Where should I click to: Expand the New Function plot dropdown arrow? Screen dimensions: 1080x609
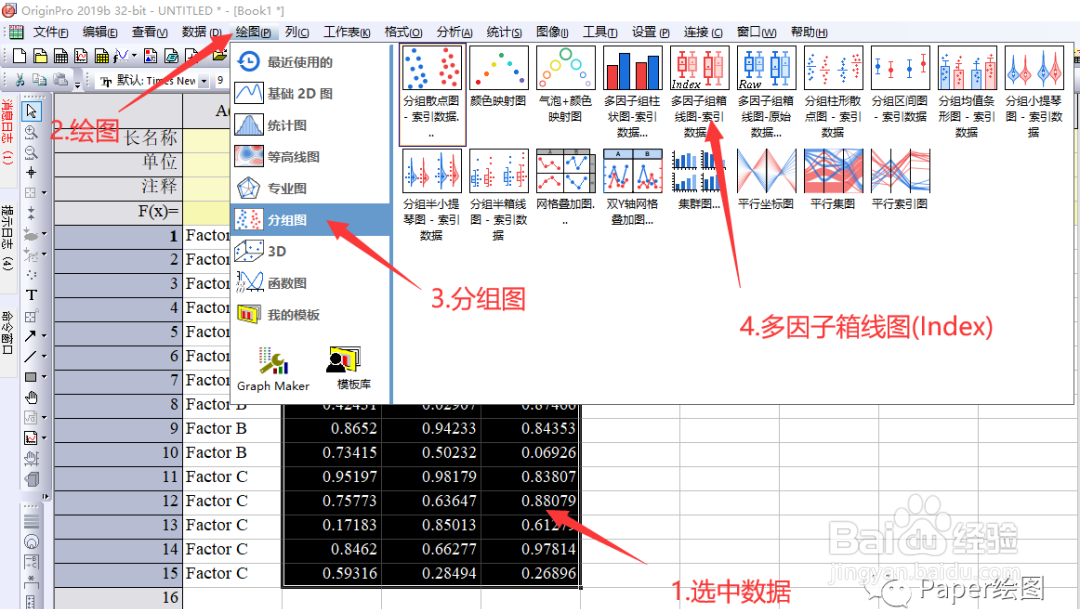(x=134, y=56)
